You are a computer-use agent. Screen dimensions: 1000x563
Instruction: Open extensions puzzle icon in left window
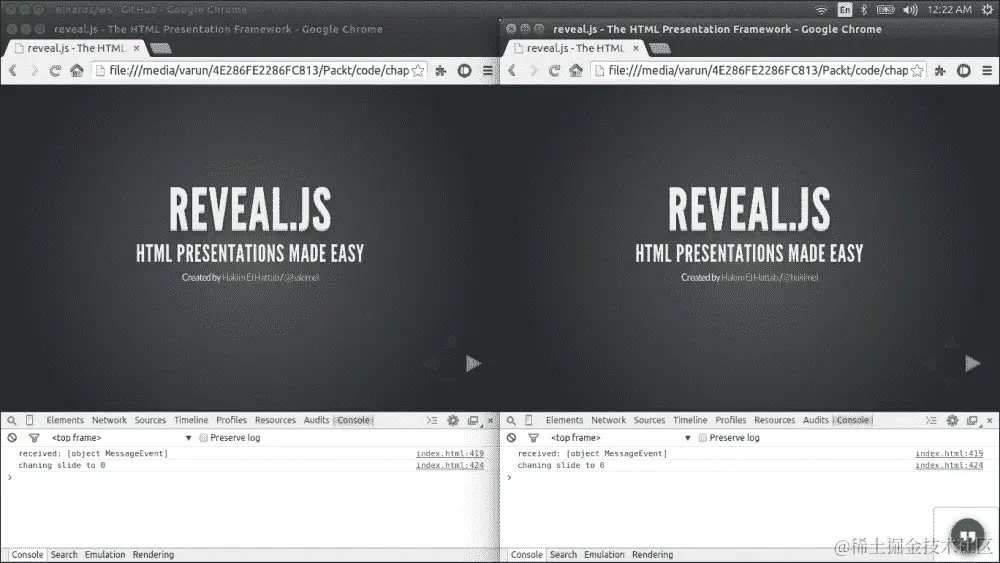coord(441,71)
